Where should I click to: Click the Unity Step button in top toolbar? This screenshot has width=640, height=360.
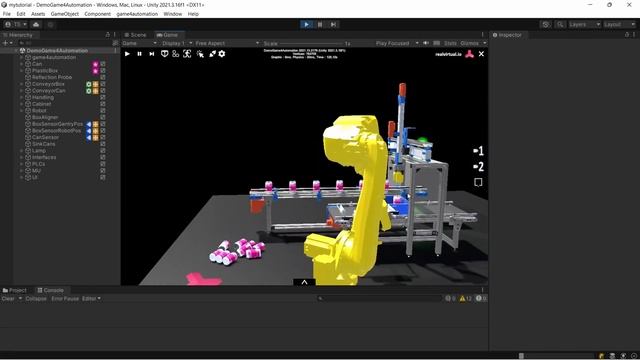pos(333,24)
